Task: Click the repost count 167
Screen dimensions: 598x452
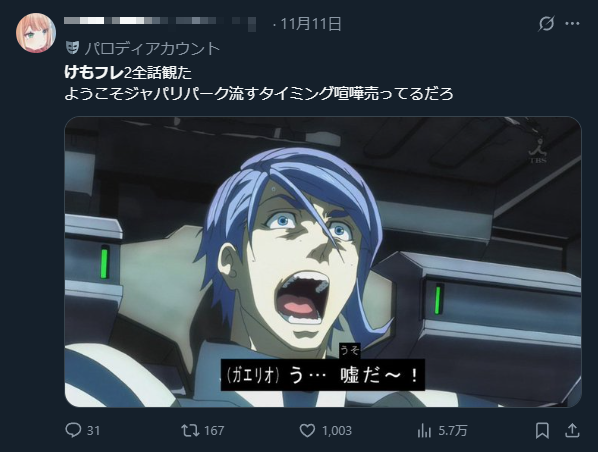Action: click(x=214, y=431)
